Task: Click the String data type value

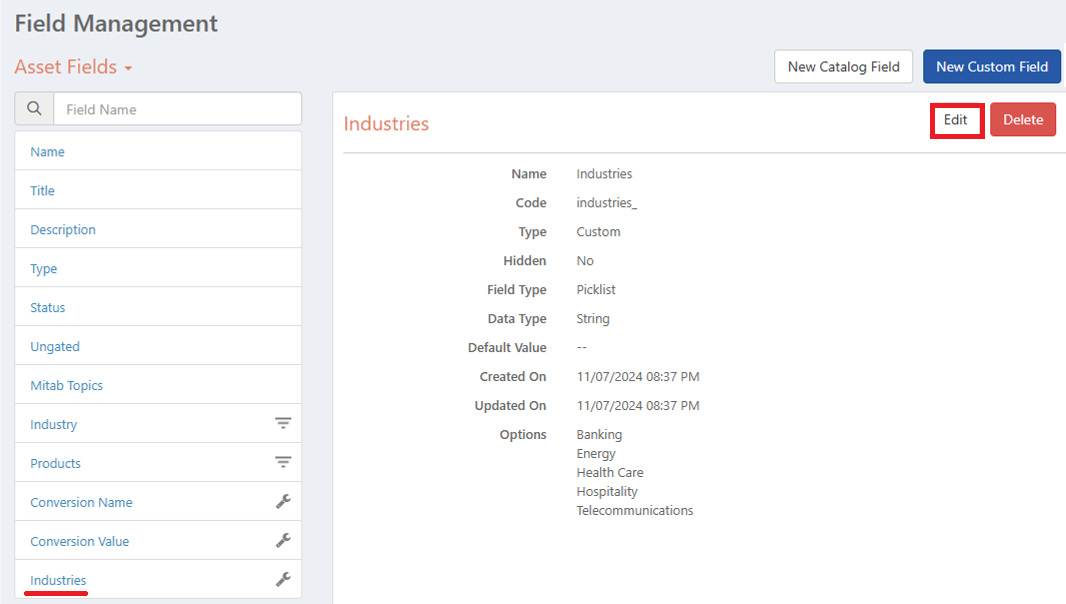Action: [x=593, y=319]
